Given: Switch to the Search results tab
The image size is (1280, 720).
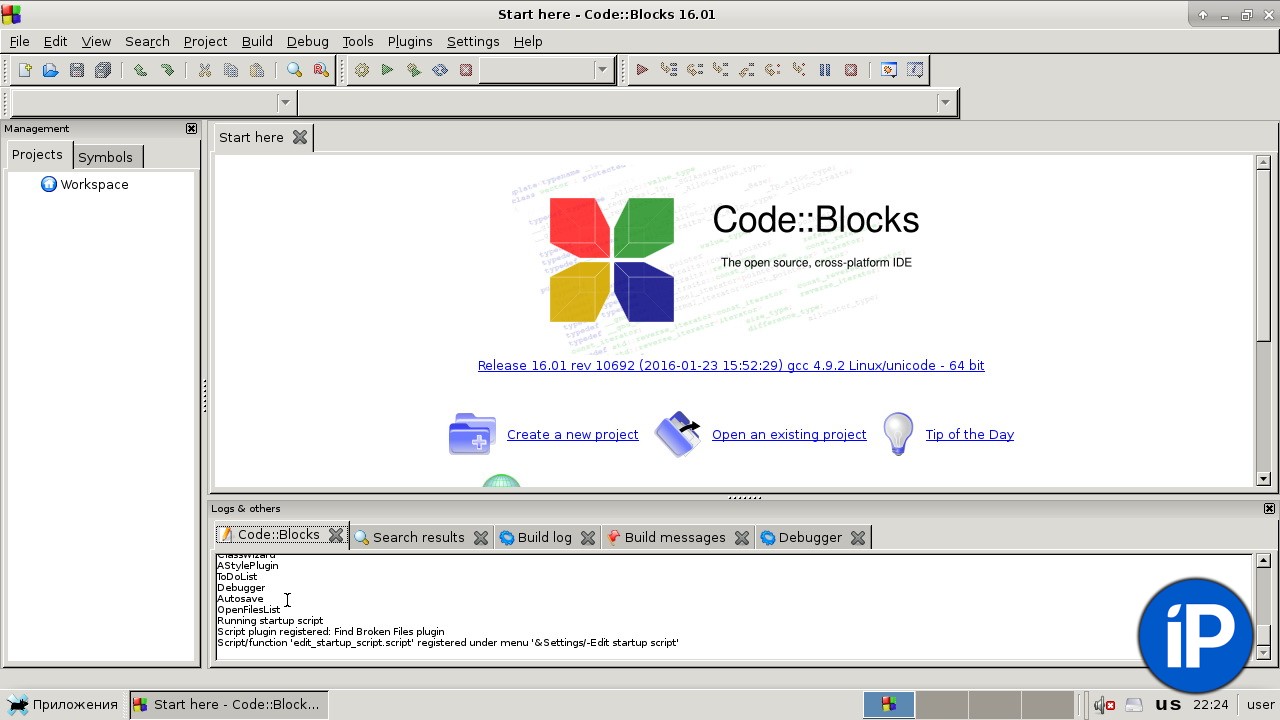Looking at the screenshot, I should point(419,537).
